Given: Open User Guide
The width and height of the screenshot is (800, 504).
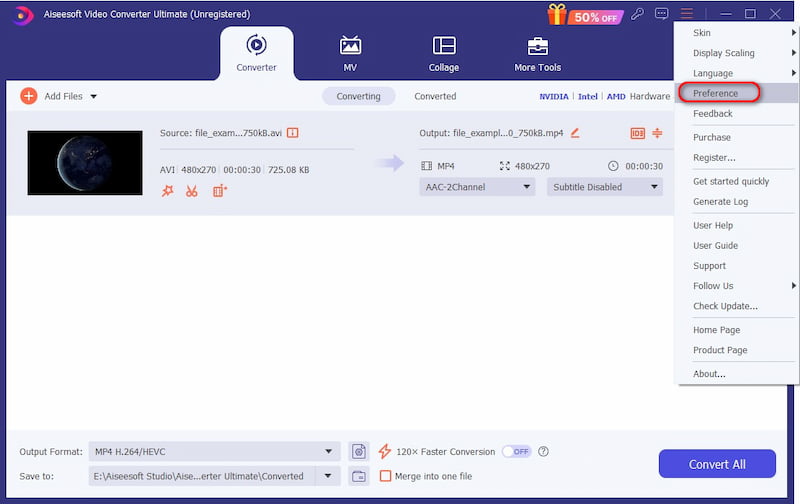Looking at the screenshot, I should [736, 245].
